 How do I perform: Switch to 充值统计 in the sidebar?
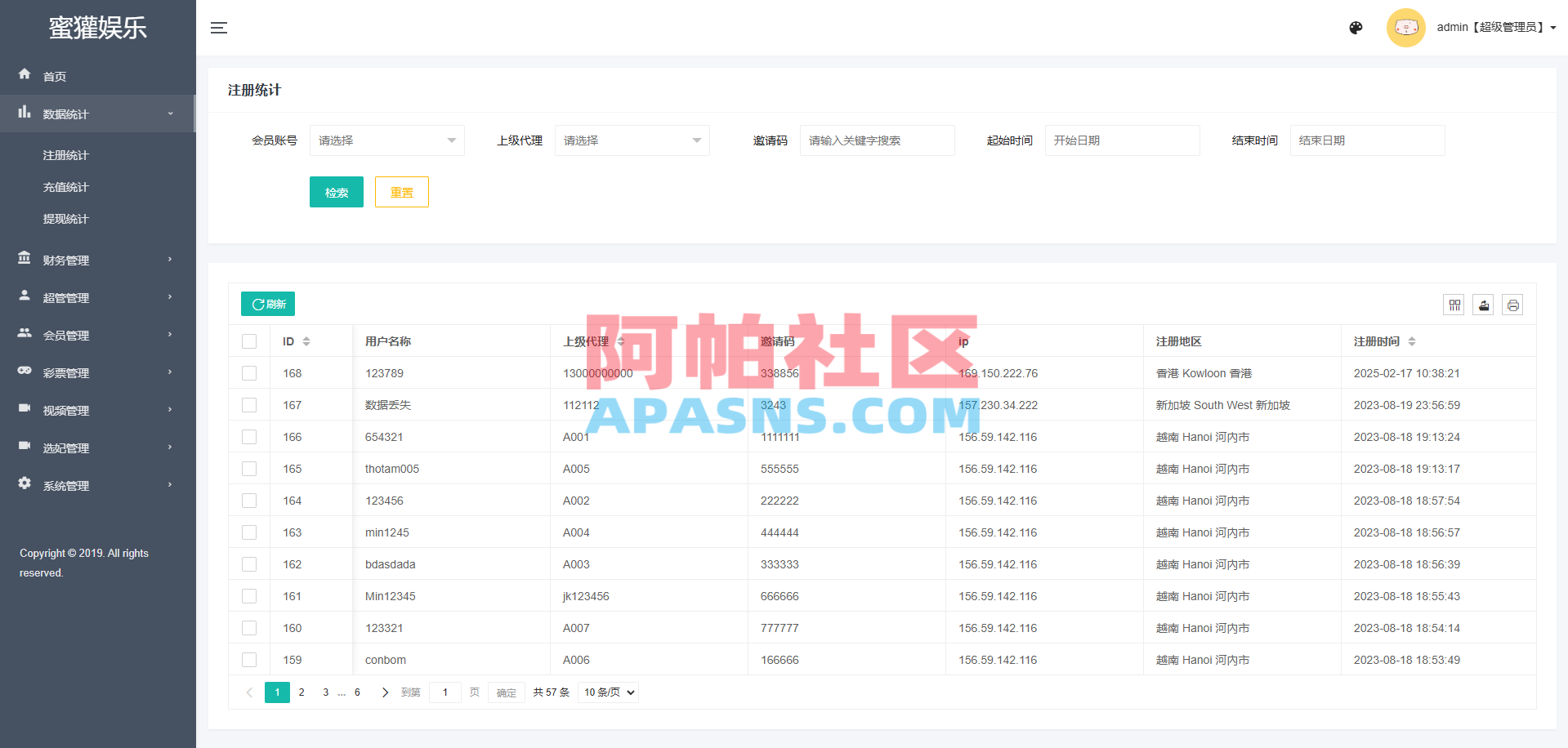coord(66,186)
